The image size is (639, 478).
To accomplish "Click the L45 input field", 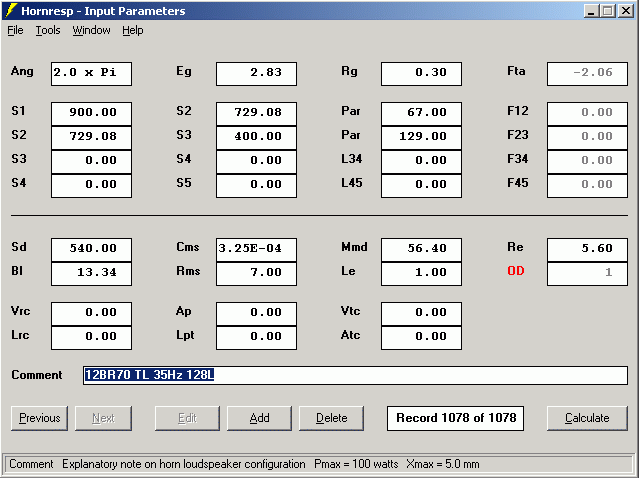I will click(421, 186).
